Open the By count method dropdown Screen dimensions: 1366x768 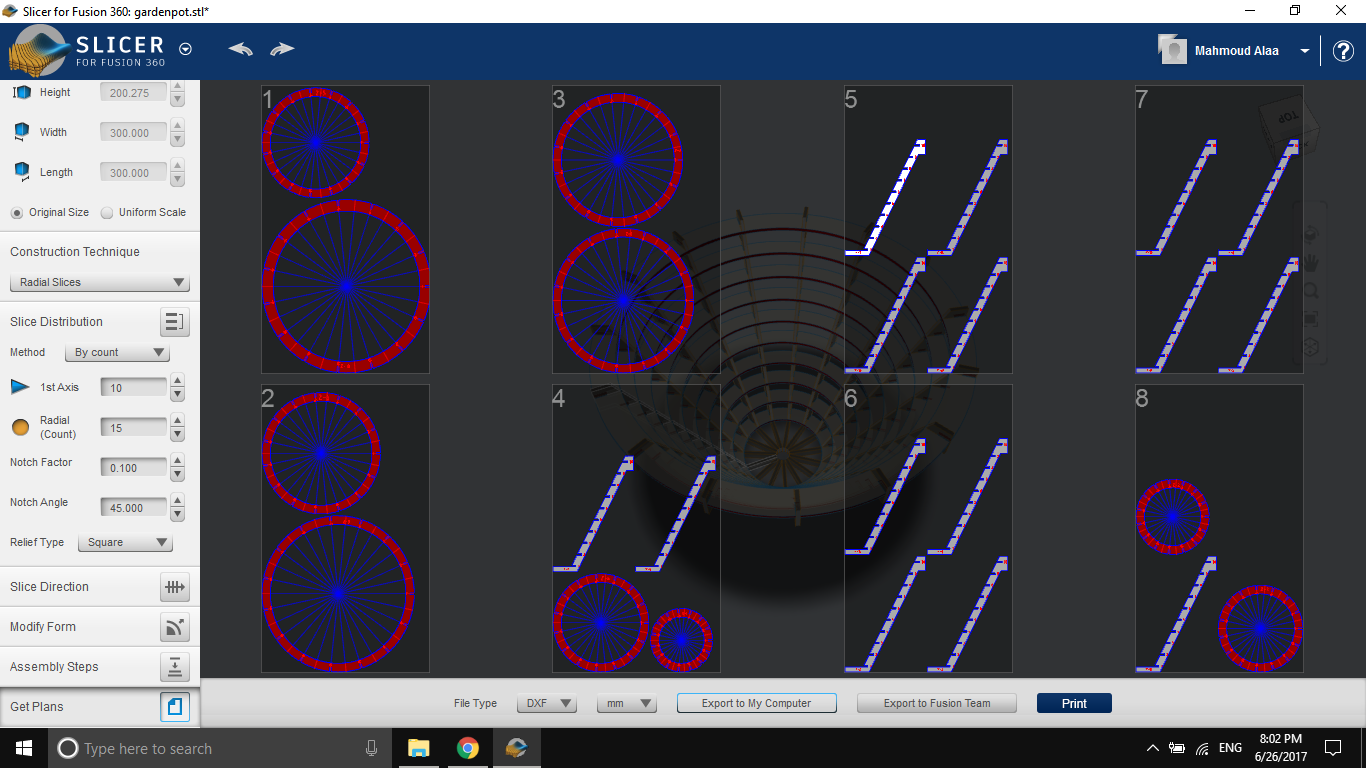pyautogui.click(x=117, y=353)
